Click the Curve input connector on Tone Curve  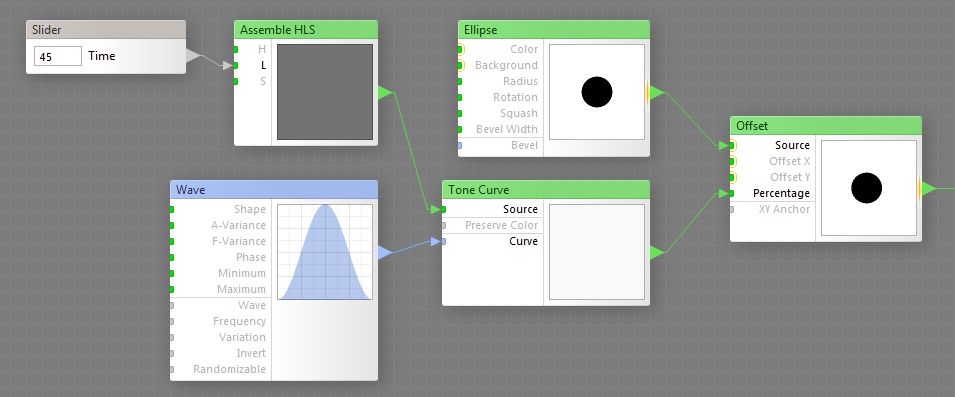(x=444, y=241)
